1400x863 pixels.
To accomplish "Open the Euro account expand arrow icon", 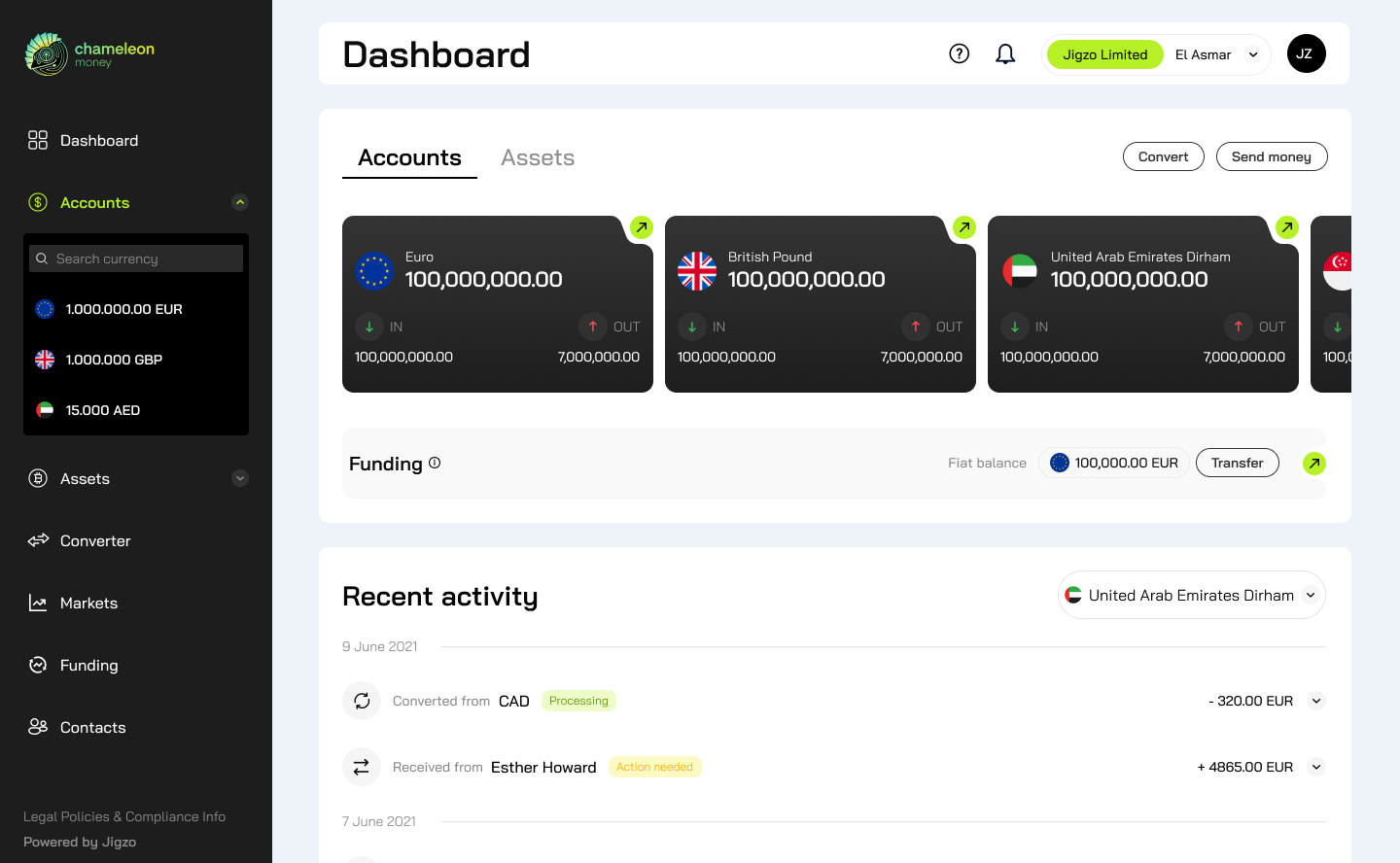I will [x=641, y=226].
